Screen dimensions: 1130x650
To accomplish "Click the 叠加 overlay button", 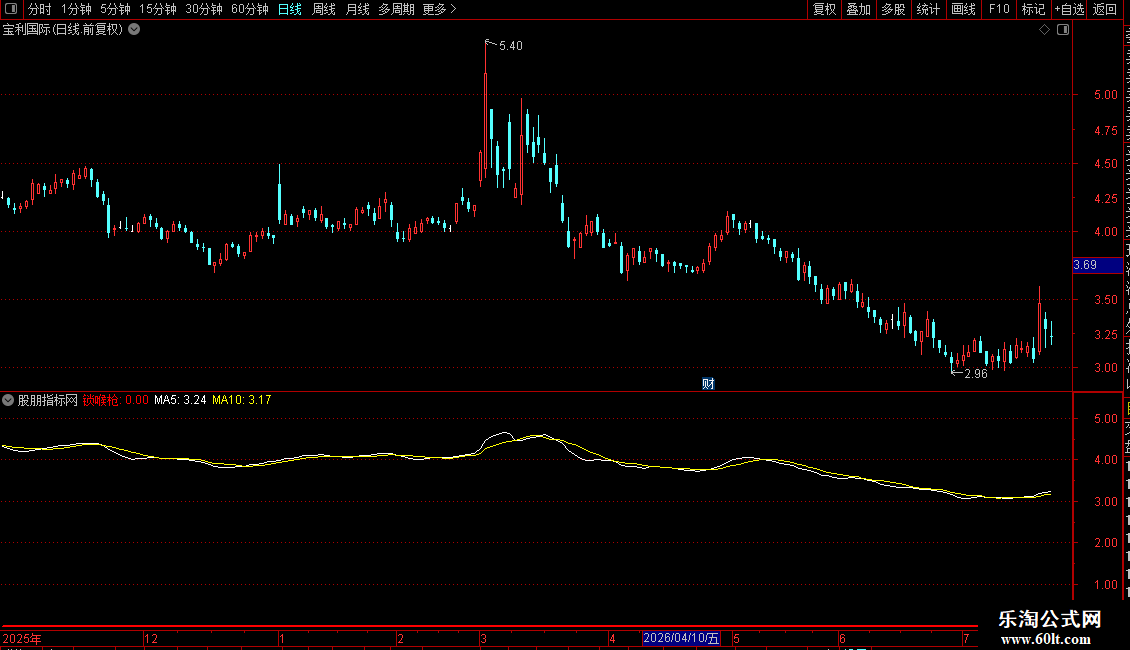I will pyautogui.click(x=858, y=9).
